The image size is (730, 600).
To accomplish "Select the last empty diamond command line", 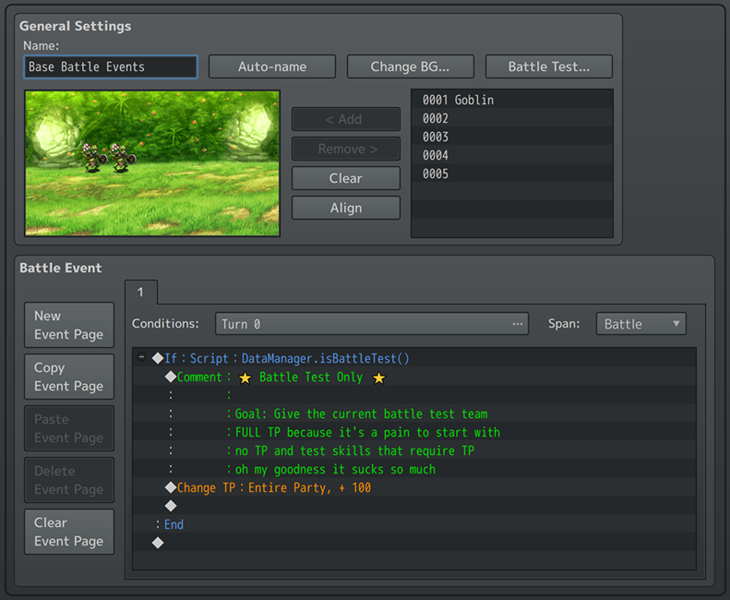I will click(157, 543).
